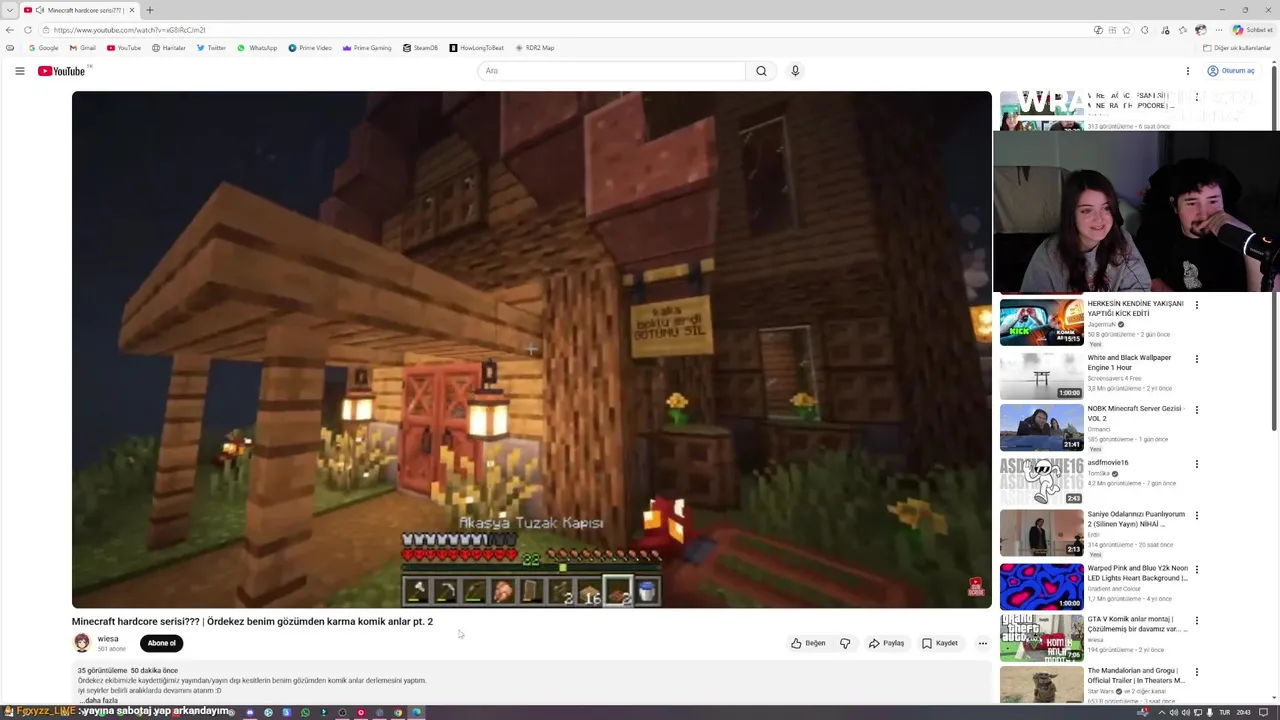1280x720 pixels.
Task: Subscribe with Abone ol button
Action: [x=161, y=643]
